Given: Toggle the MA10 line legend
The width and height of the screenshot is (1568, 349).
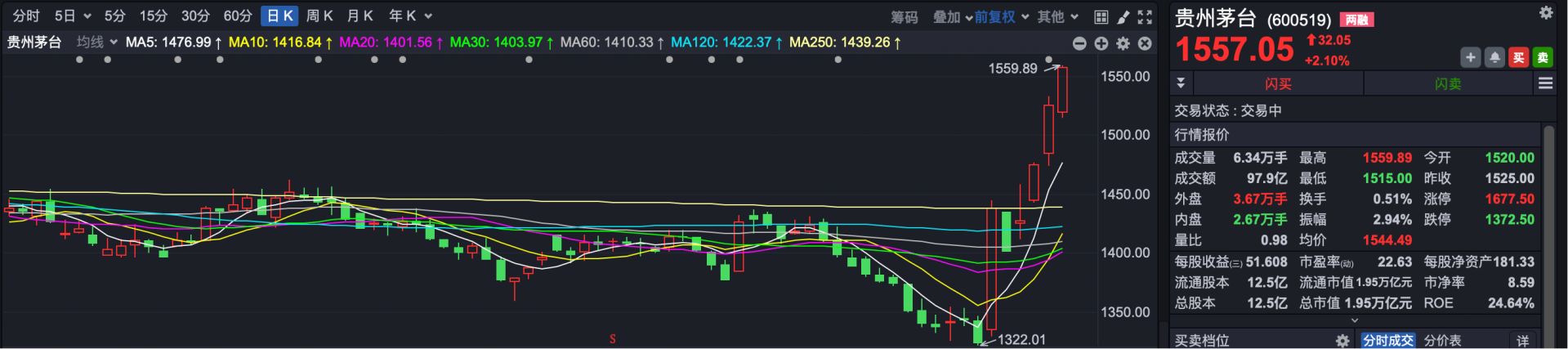Looking at the screenshot, I should pyautogui.click(x=280, y=42).
